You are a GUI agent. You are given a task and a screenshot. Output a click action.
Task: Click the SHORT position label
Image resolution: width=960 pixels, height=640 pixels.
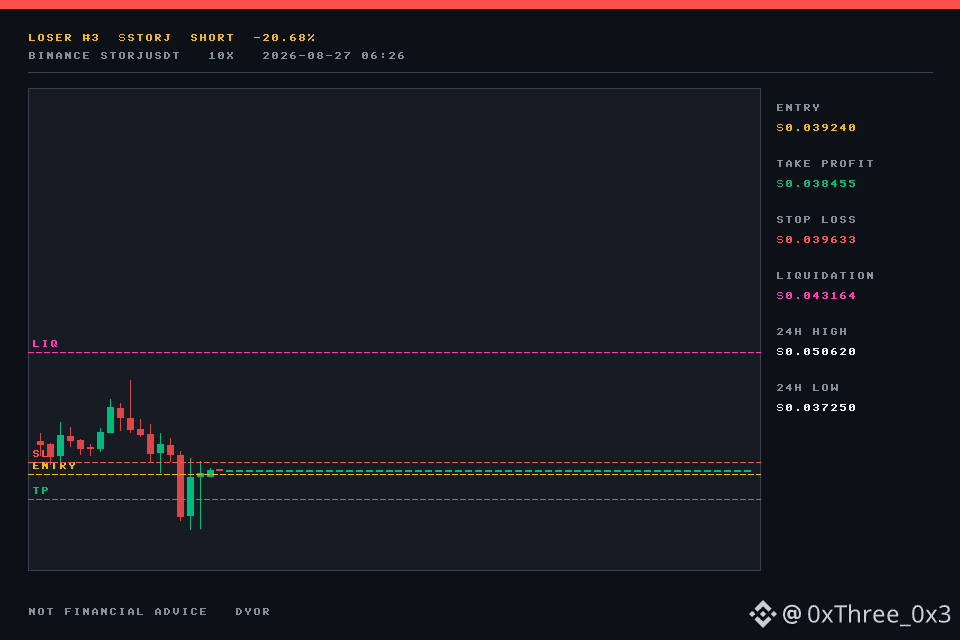tap(212, 37)
